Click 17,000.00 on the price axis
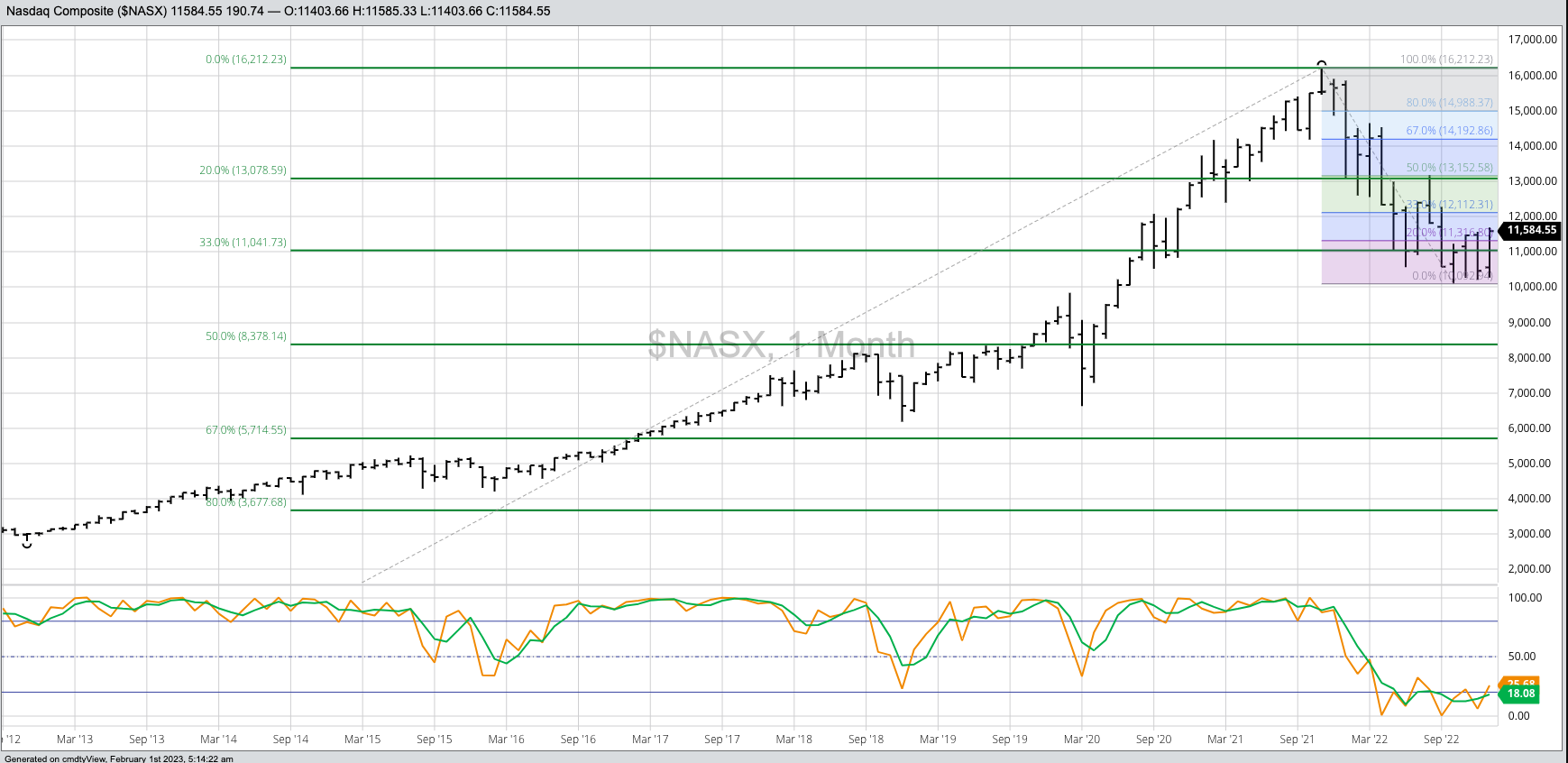Screen dimensions: 1568x763 (1532, 40)
